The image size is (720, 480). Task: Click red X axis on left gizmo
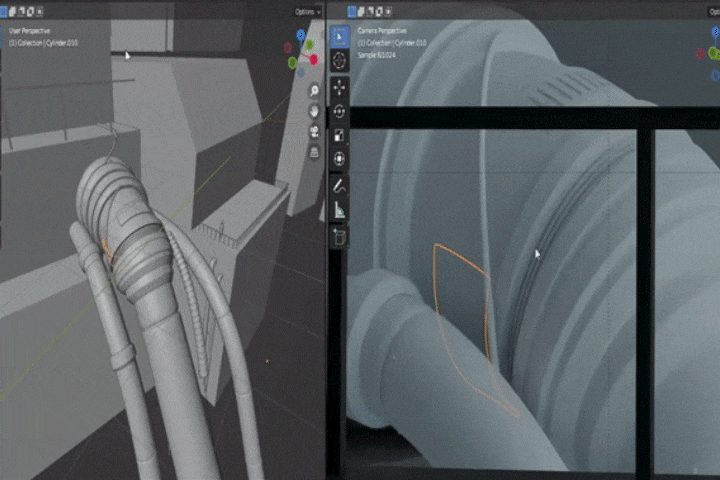tap(313, 60)
